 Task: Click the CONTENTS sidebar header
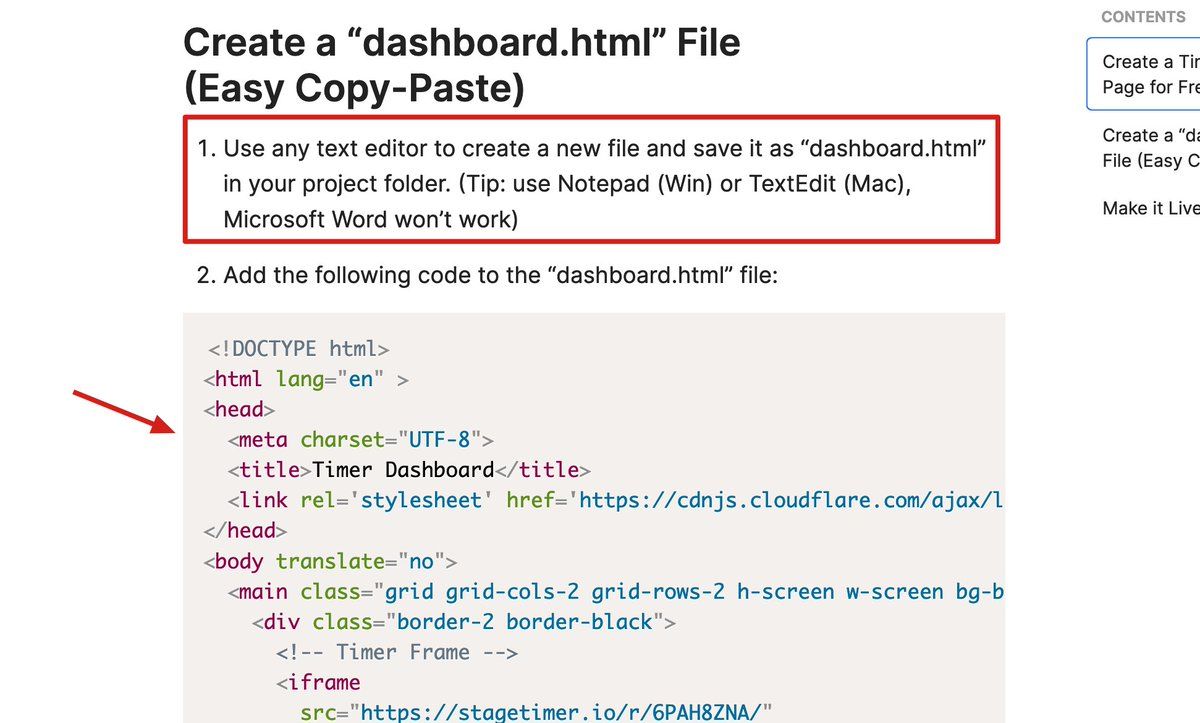pyautogui.click(x=1143, y=17)
